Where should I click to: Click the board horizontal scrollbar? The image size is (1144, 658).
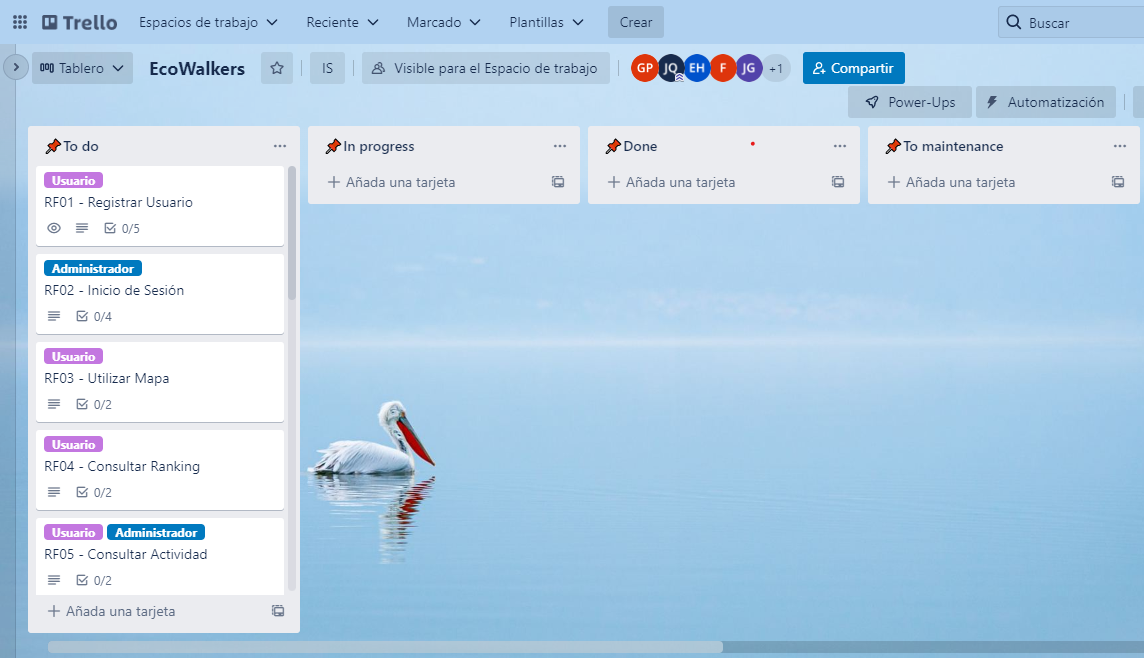(385, 647)
